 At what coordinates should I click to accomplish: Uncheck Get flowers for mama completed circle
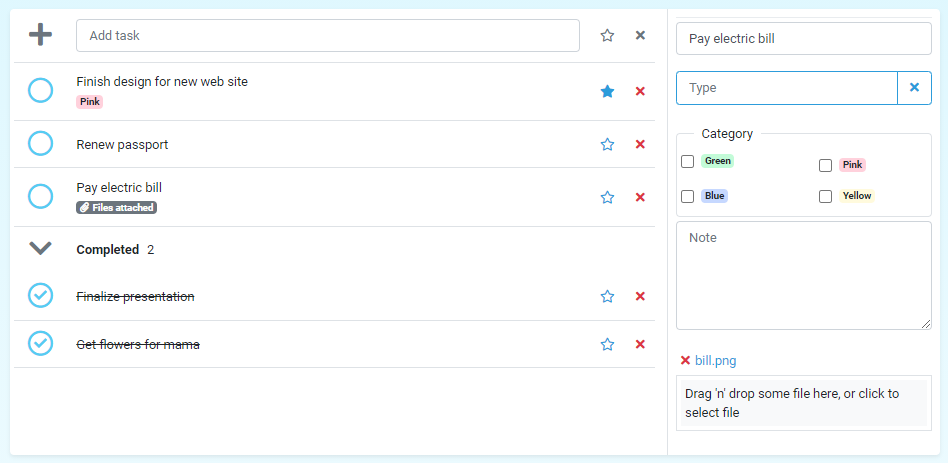(x=41, y=343)
